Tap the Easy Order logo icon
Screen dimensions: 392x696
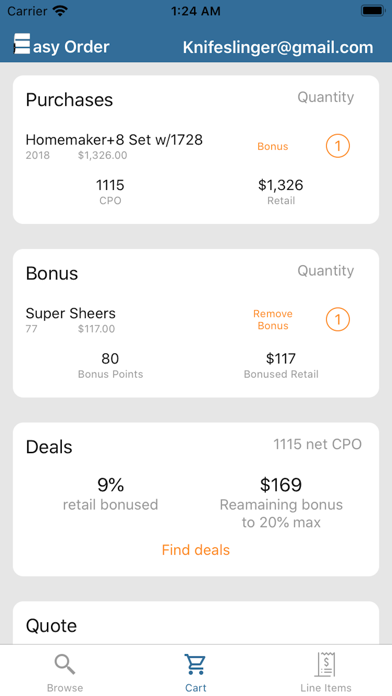(22, 44)
